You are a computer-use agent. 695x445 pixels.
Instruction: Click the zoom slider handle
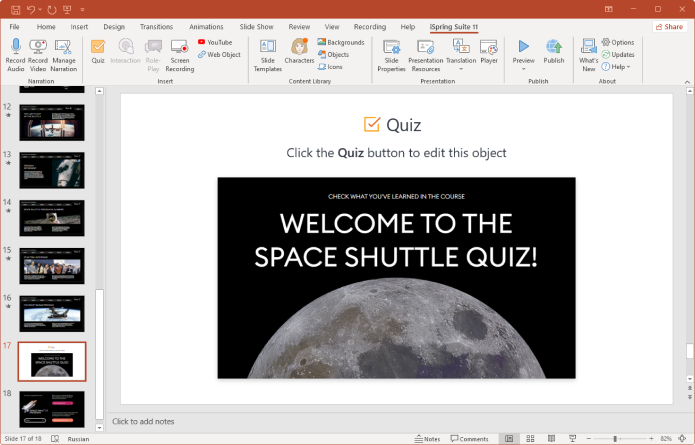615,438
